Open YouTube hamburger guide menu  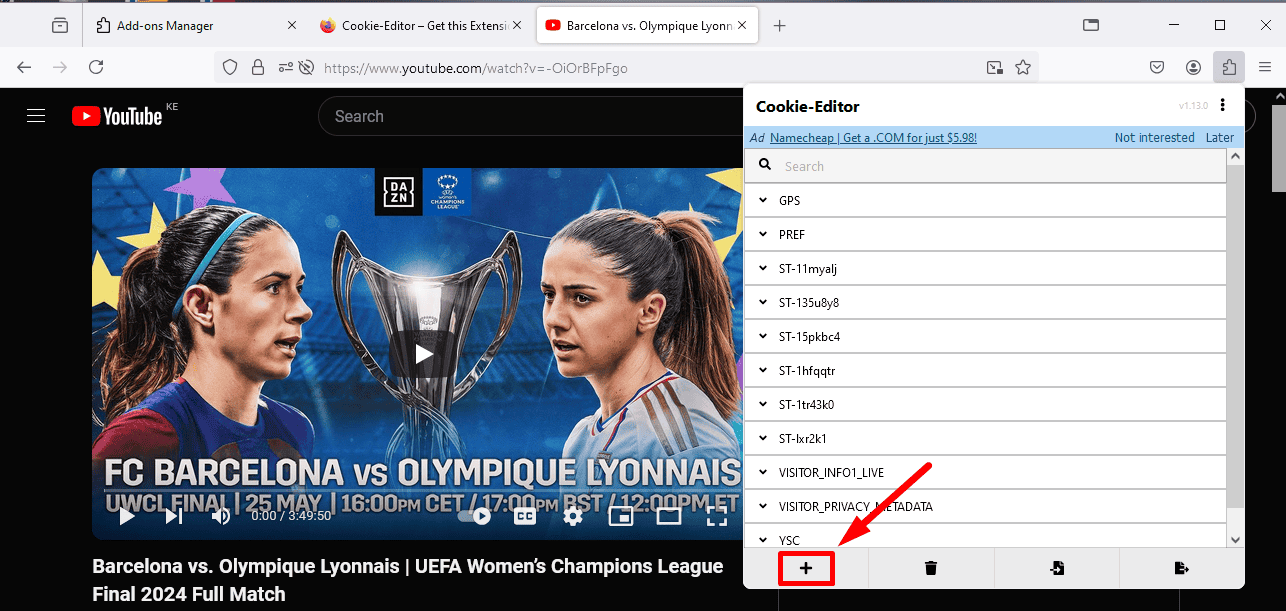pos(37,116)
